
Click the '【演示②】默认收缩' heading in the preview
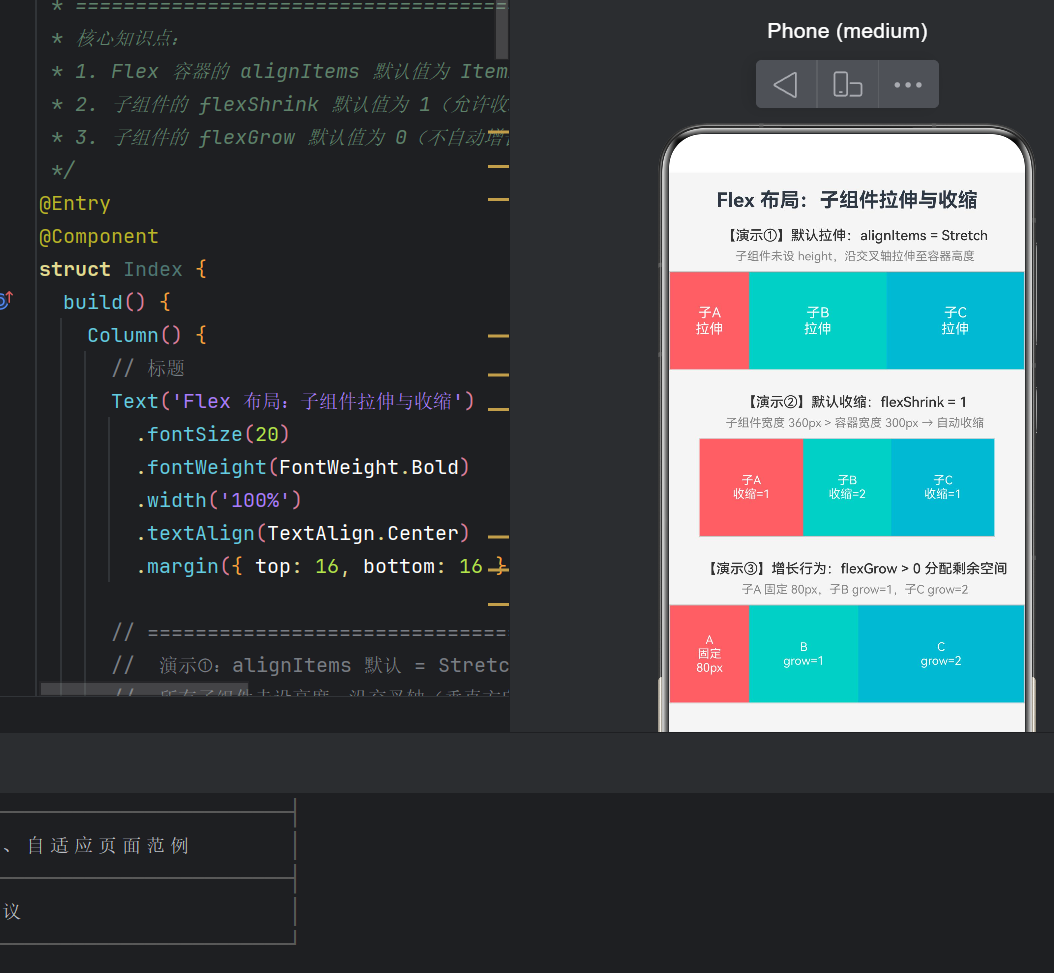point(857,402)
